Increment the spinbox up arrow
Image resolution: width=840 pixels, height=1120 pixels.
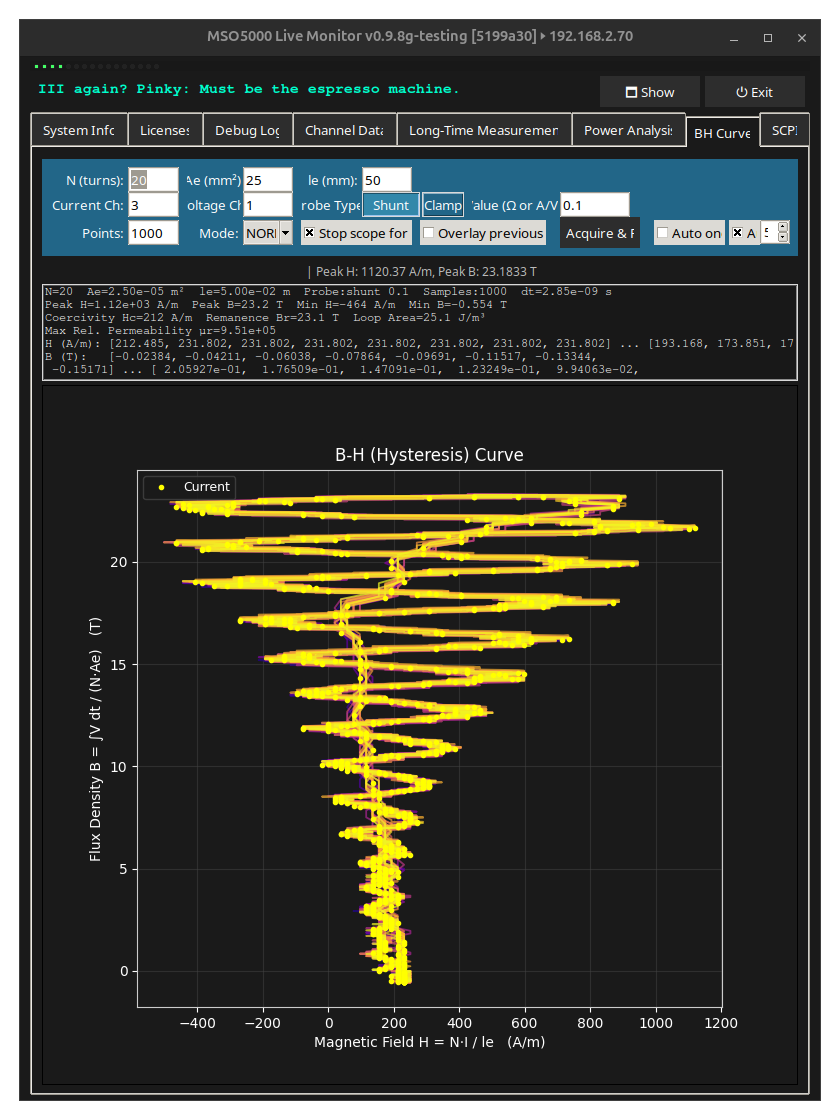pos(783,227)
